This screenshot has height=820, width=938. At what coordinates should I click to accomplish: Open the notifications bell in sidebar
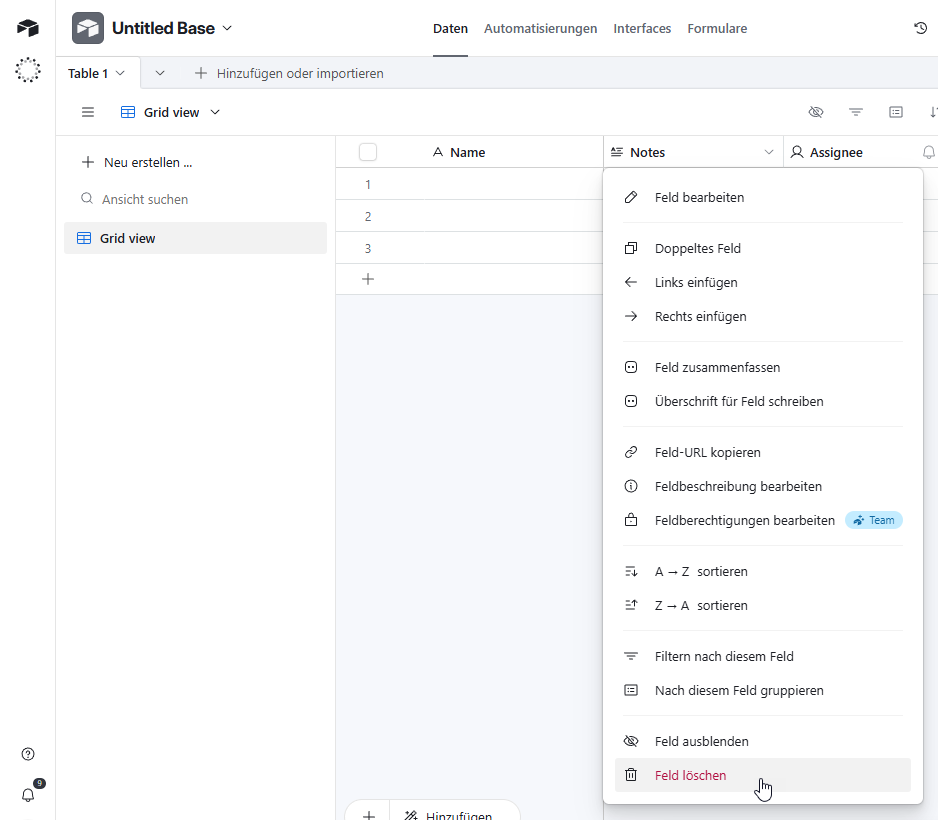point(28,795)
